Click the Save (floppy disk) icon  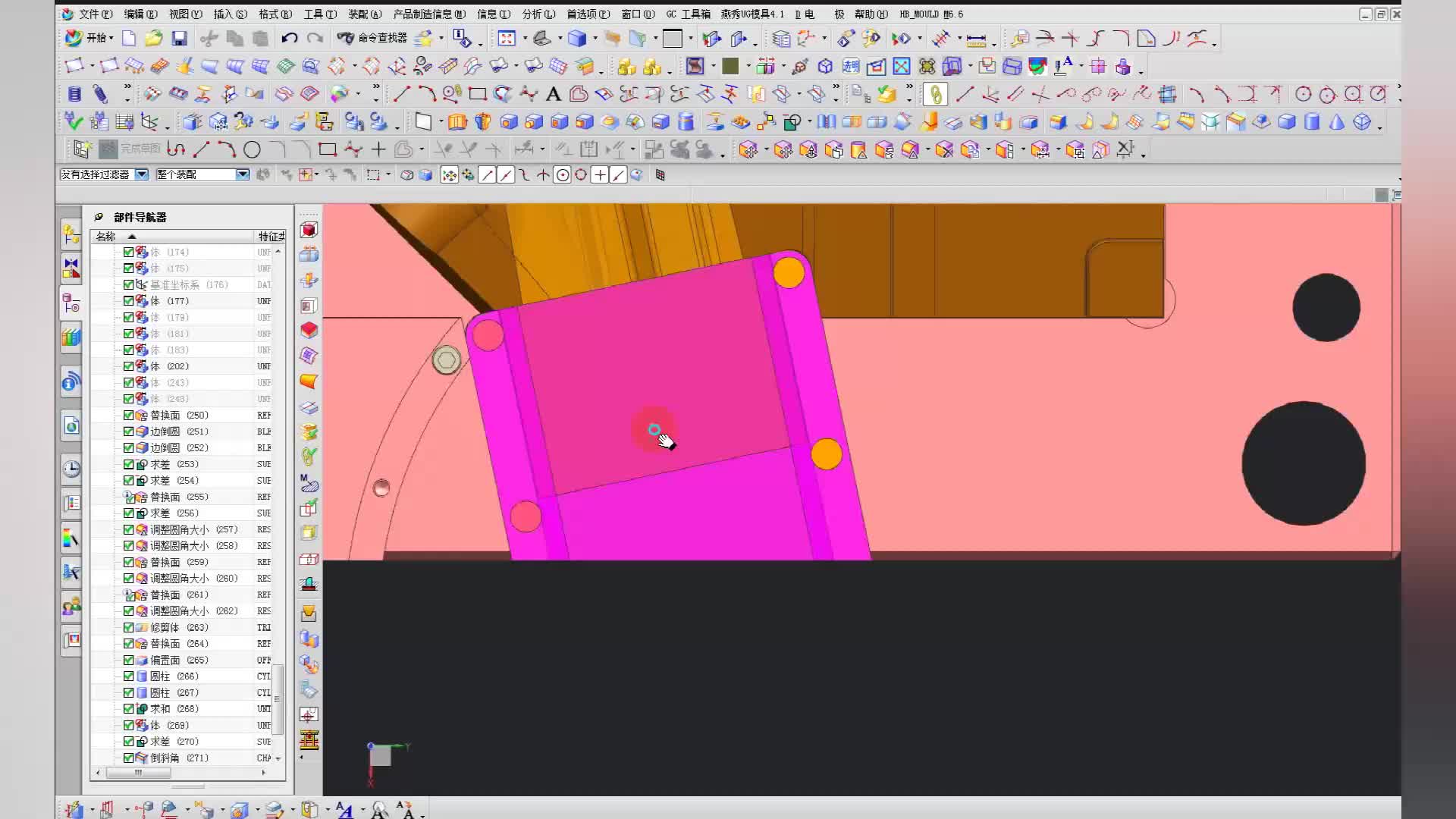179,39
